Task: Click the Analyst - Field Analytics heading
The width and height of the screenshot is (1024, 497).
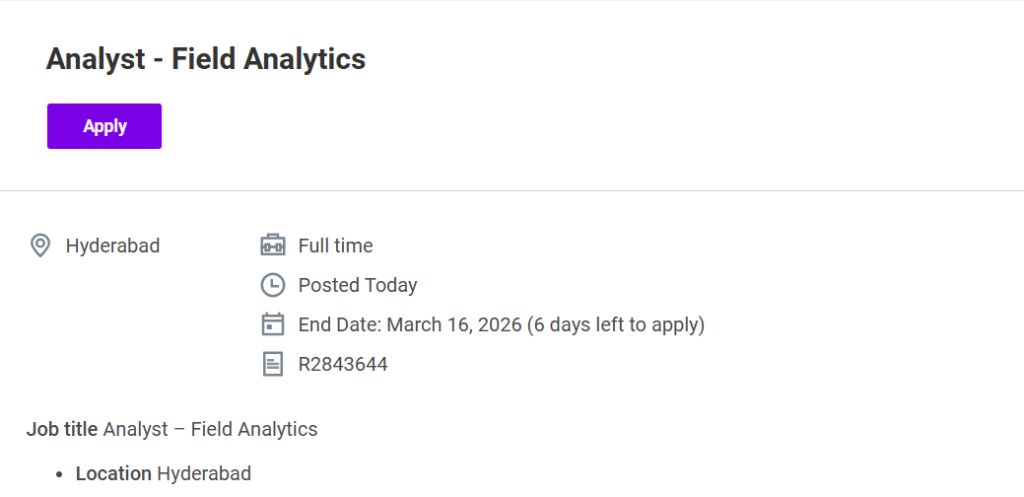Action: pyautogui.click(x=205, y=59)
